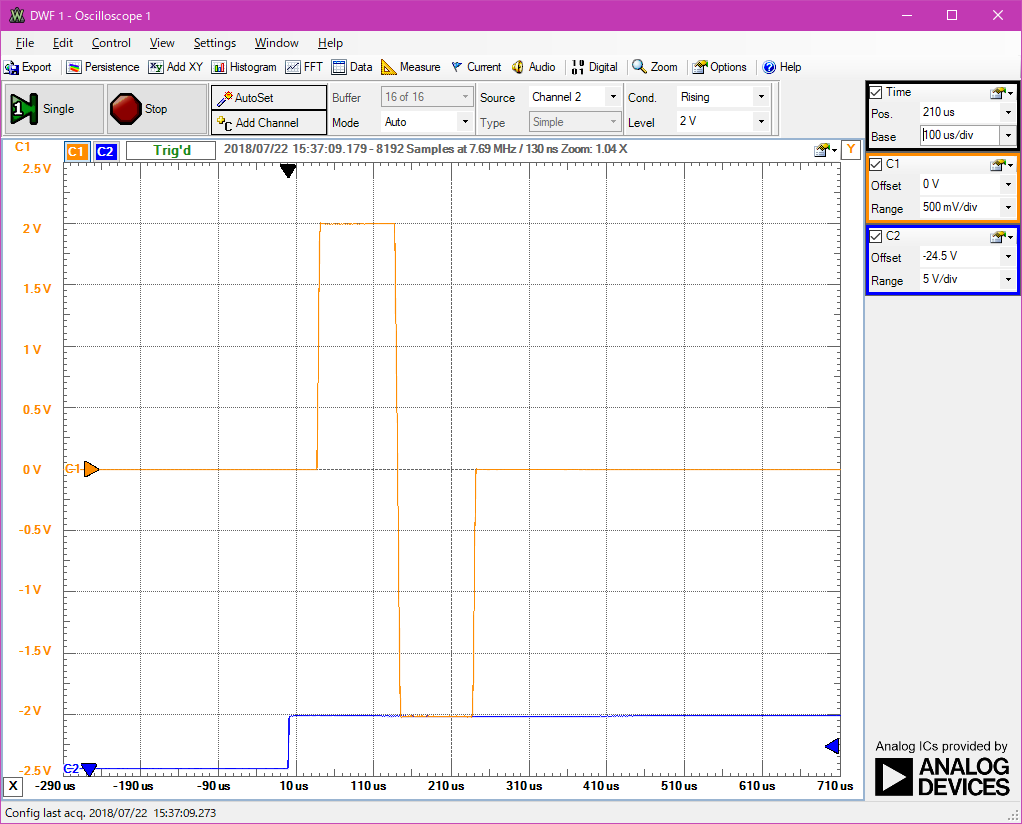Open the Mode dropdown showing Auto

point(426,122)
